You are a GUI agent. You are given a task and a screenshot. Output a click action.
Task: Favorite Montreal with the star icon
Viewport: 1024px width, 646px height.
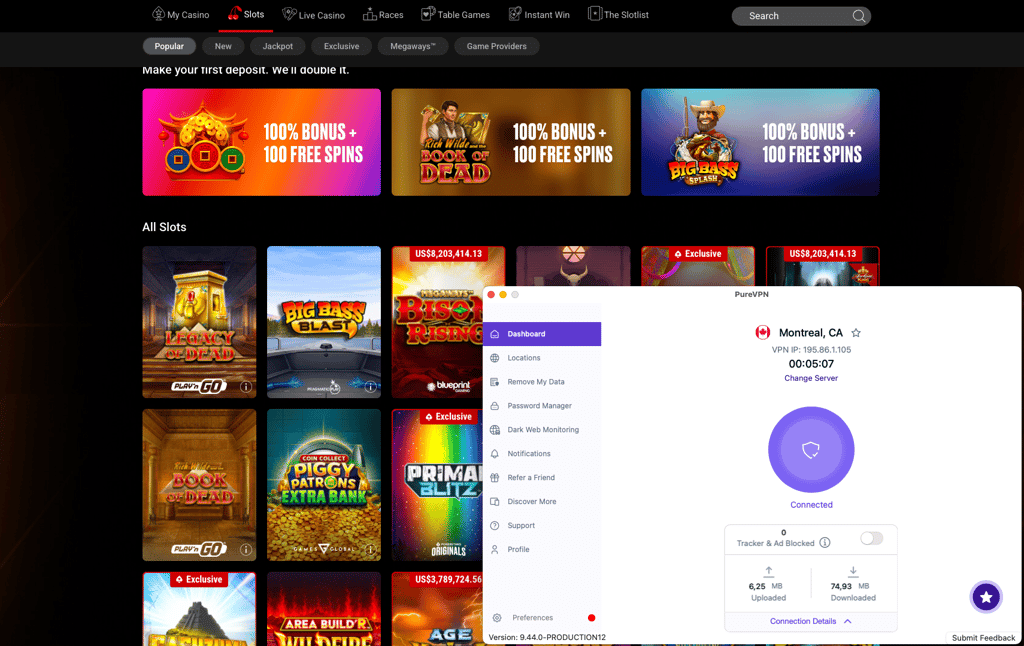pyautogui.click(x=856, y=332)
